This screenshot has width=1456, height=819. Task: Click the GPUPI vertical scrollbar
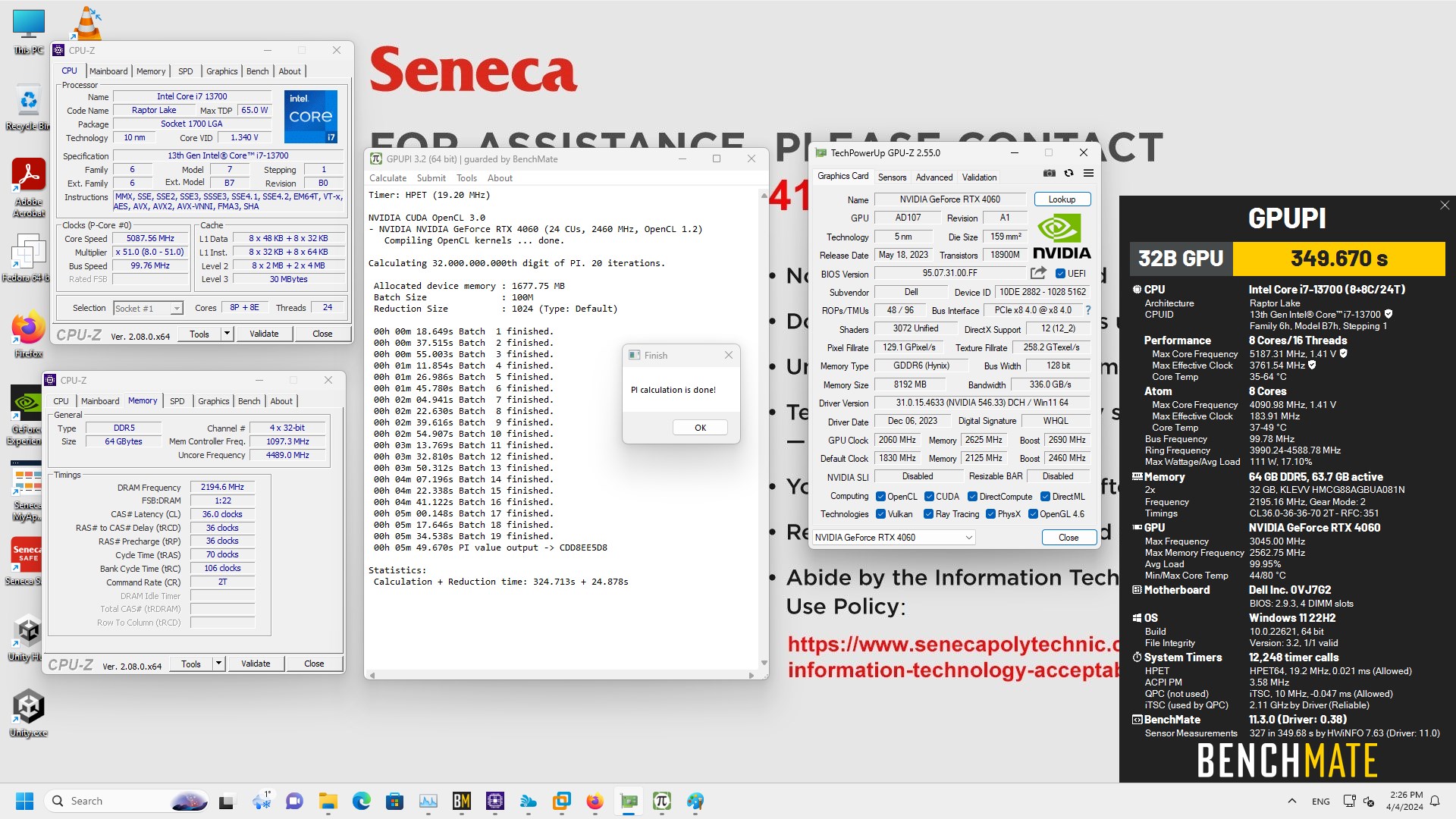(764, 429)
